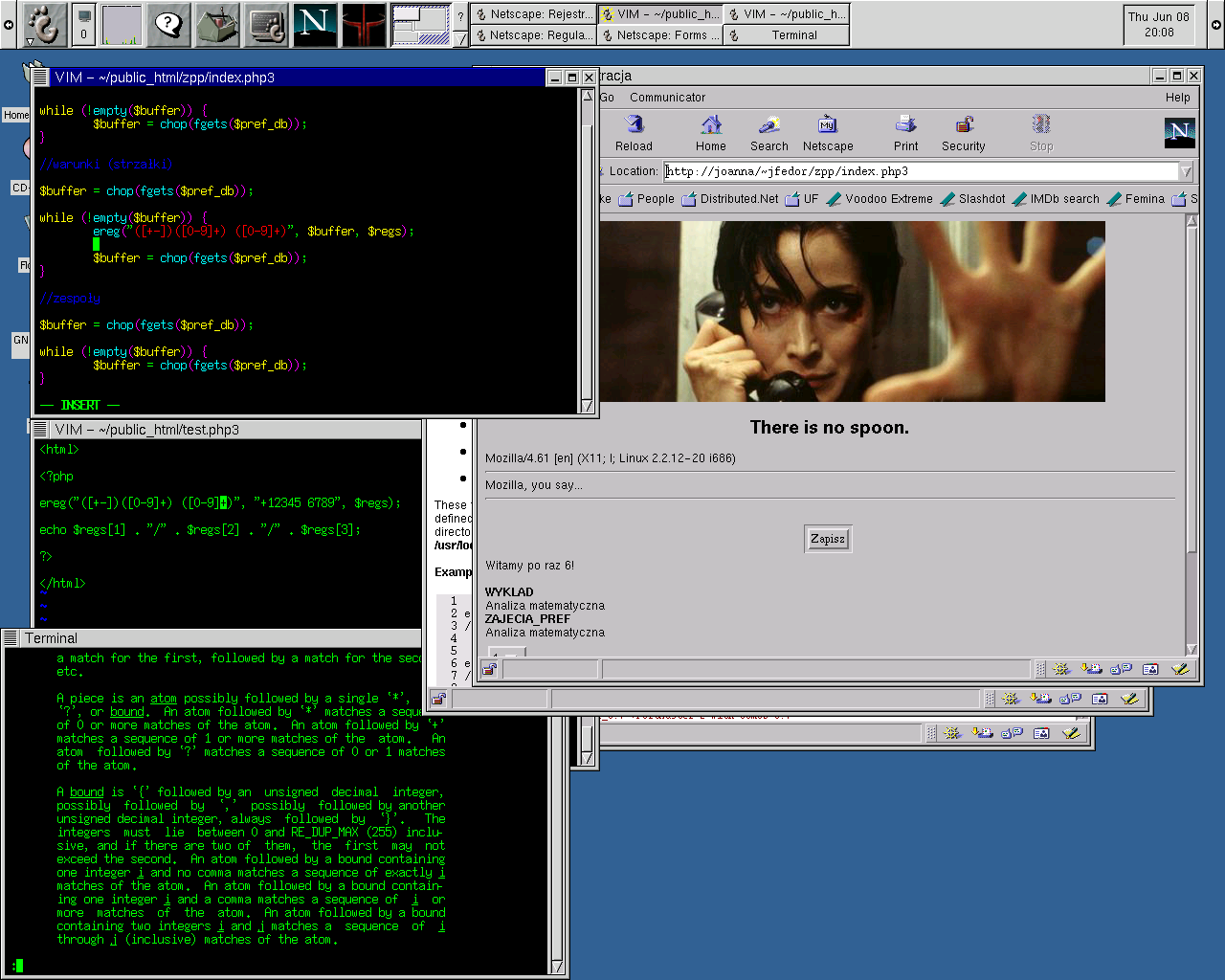Click the "Witamy po raz 6!" text
This screenshot has width=1225, height=980.
(529, 566)
